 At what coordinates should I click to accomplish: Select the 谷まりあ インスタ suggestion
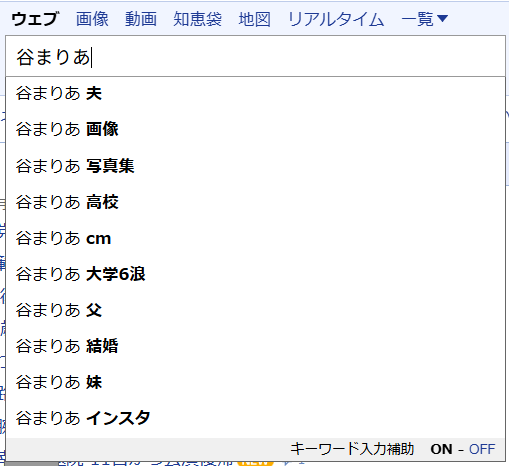tap(255, 418)
